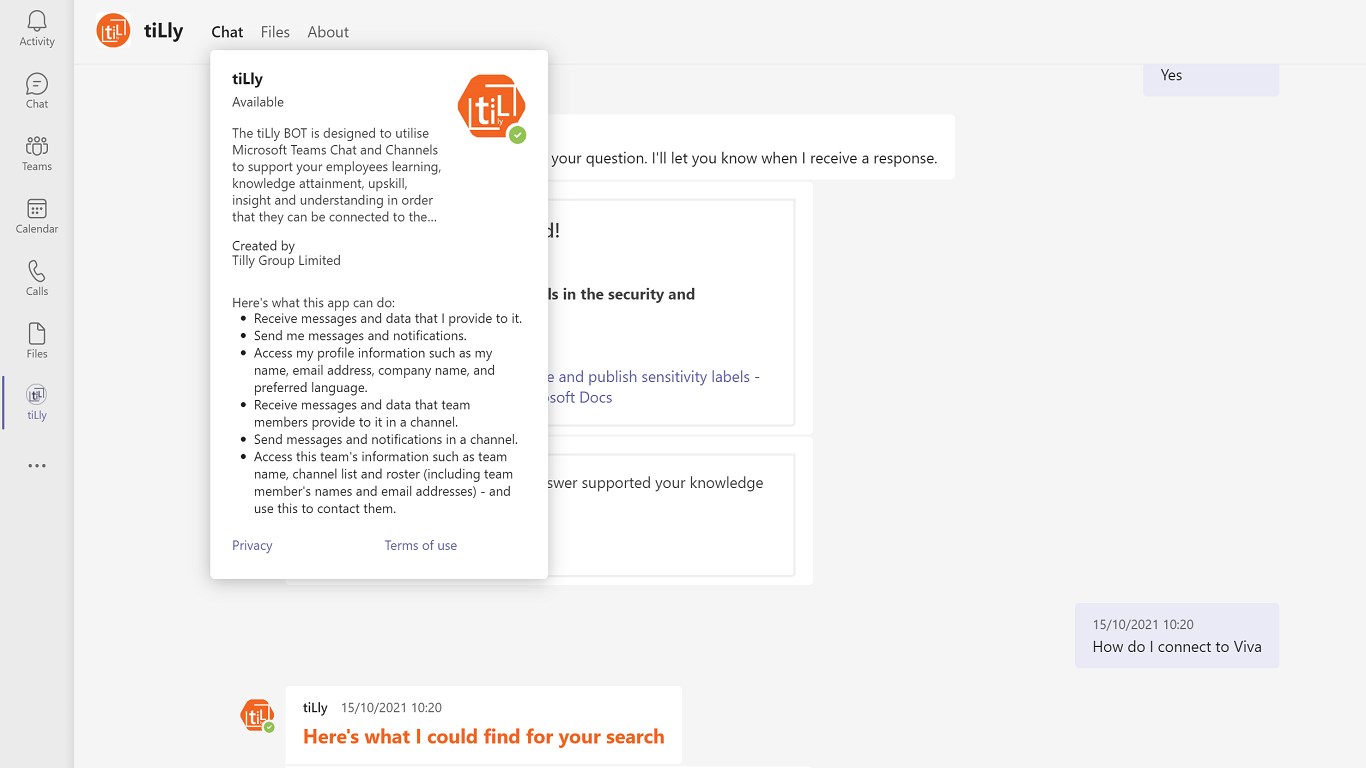Click 'Send me messages and notifications.' item

pos(360,336)
